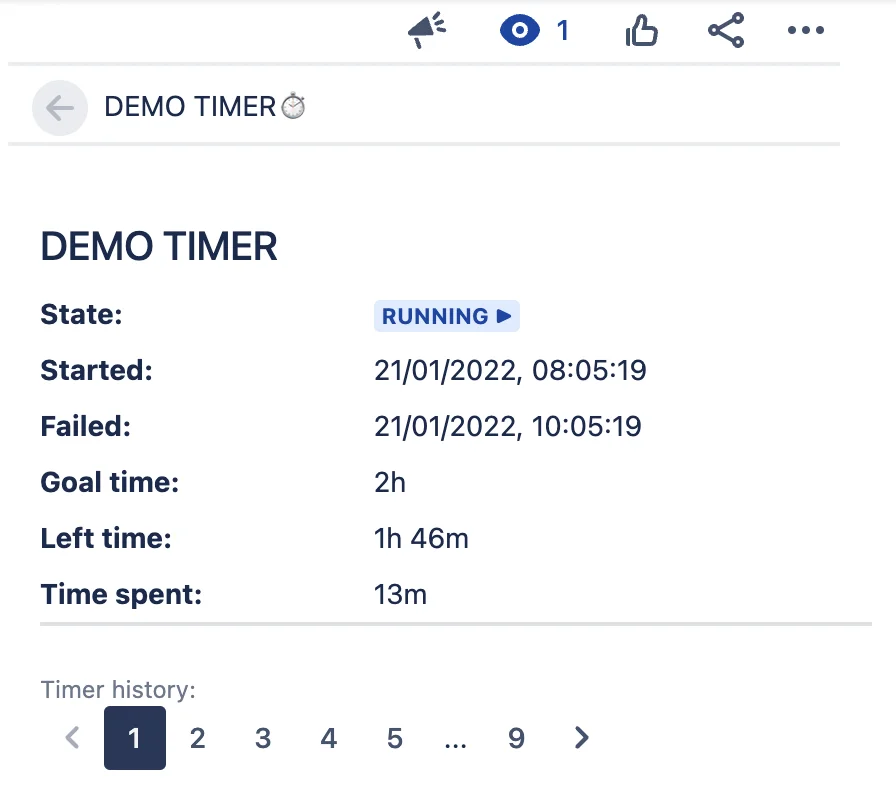This screenshot has height=804, width=896.
Task: Click the RUNNING state badge
Action: (447, 316)
